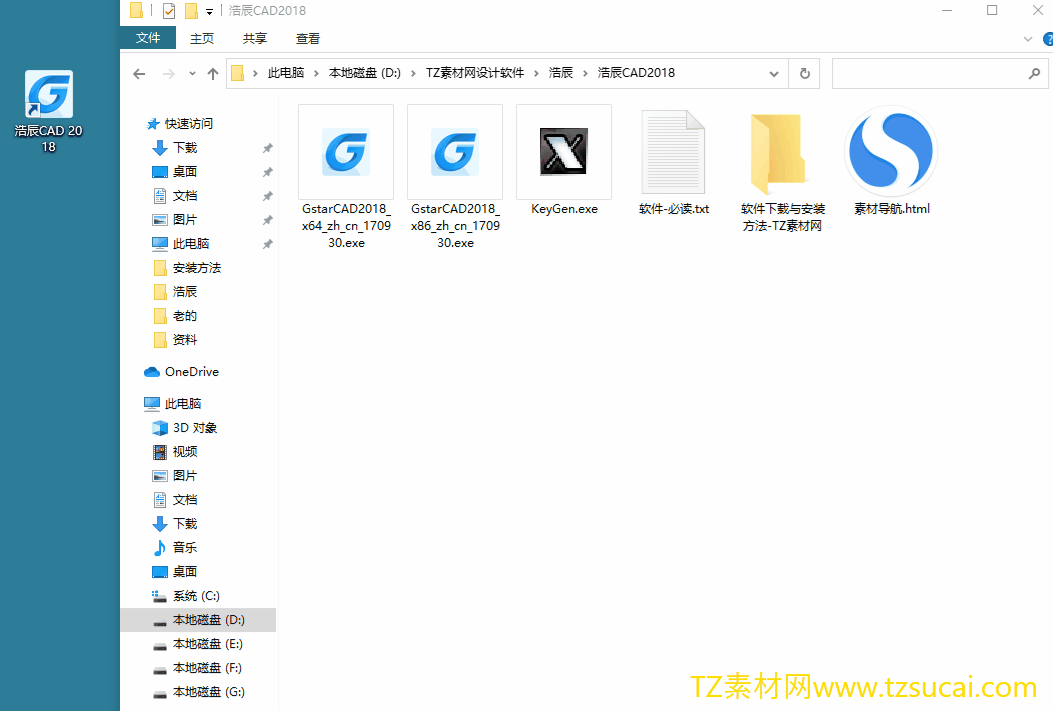The image size is (1053, 711).
Task: Refresh the current folder view
Action: (x=805, y=73)
